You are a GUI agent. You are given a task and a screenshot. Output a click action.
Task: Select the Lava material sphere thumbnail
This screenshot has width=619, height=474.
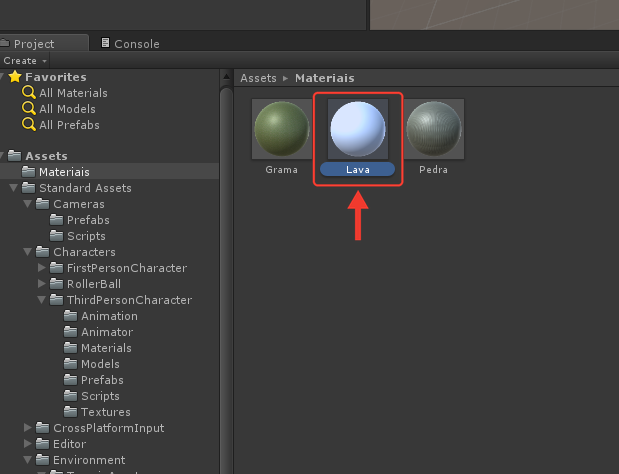358,129
